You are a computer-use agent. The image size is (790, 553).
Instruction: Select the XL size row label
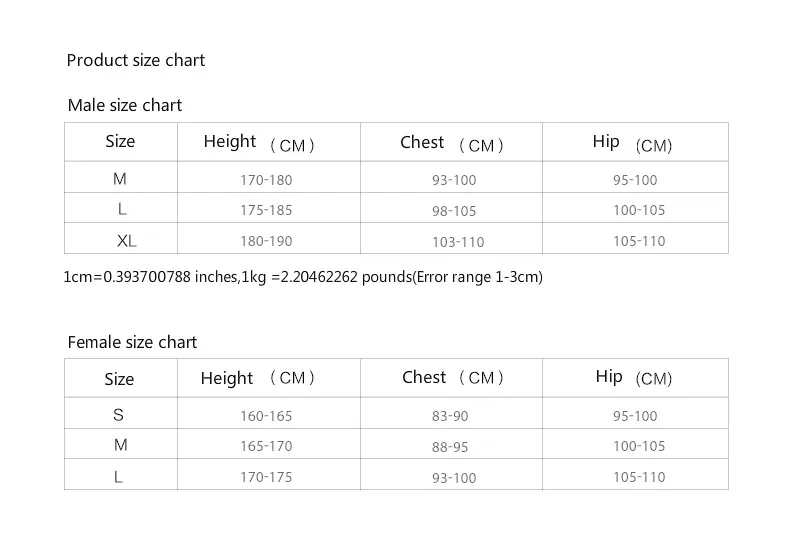127,241
